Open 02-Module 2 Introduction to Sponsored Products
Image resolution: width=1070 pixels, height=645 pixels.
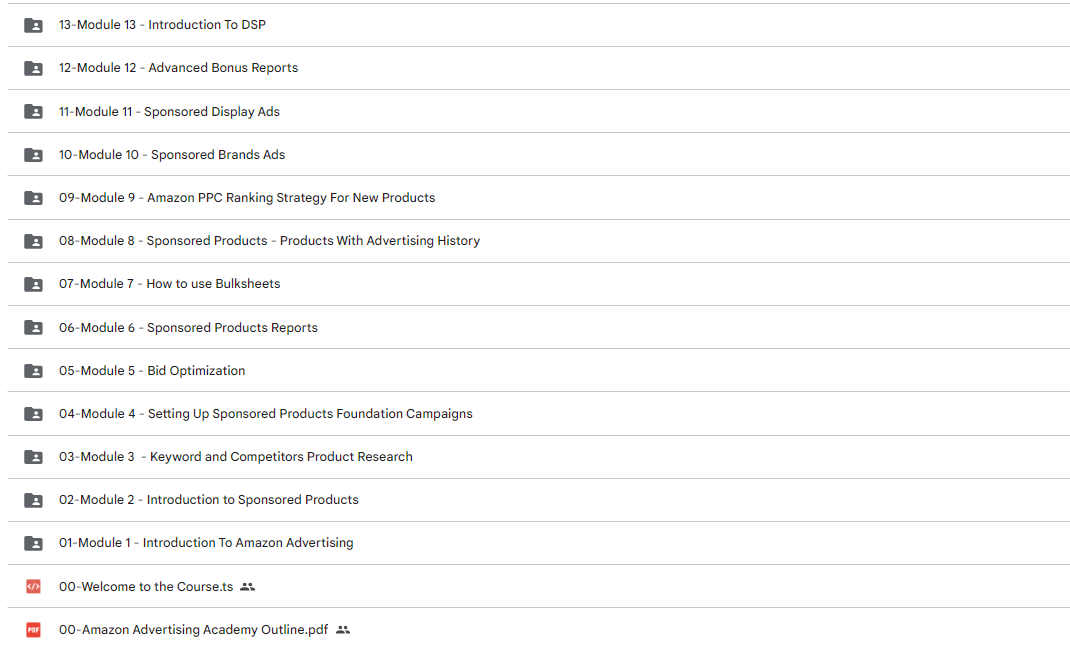(208, 500)
